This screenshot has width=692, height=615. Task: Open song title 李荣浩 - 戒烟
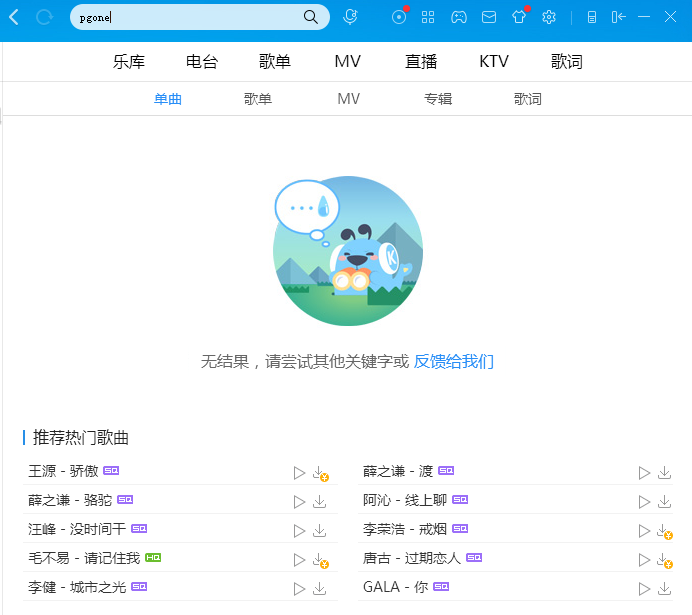(x=405, y=529)
